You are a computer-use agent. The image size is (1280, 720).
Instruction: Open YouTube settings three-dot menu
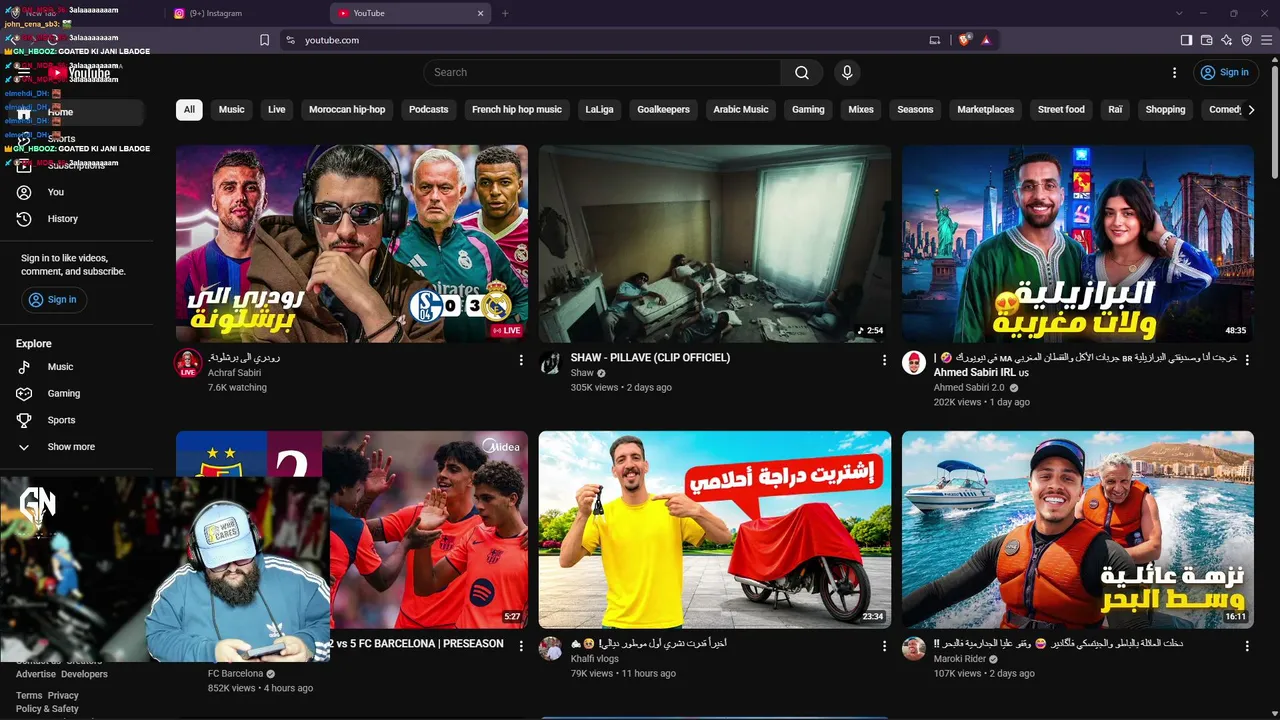pos(1174,72)
